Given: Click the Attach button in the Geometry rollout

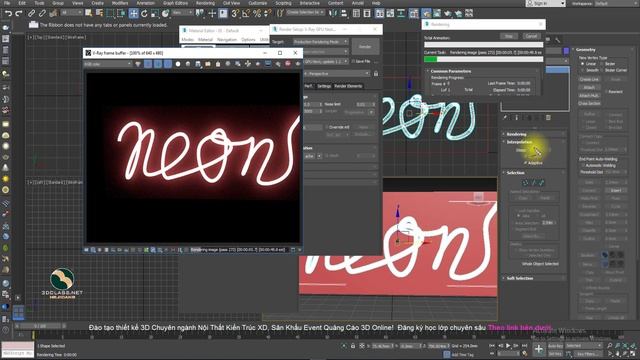Looking at the screenshot, I should tap(589, 88).
